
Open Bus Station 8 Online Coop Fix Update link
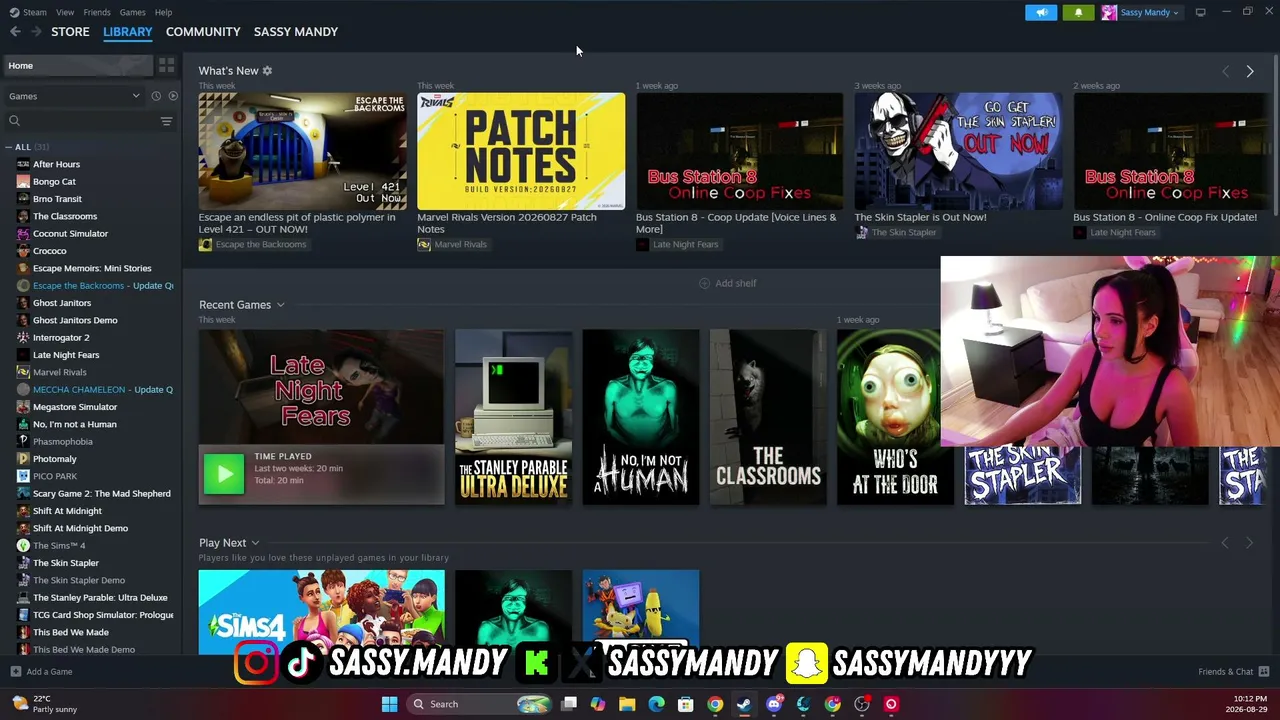point(1165,217)
